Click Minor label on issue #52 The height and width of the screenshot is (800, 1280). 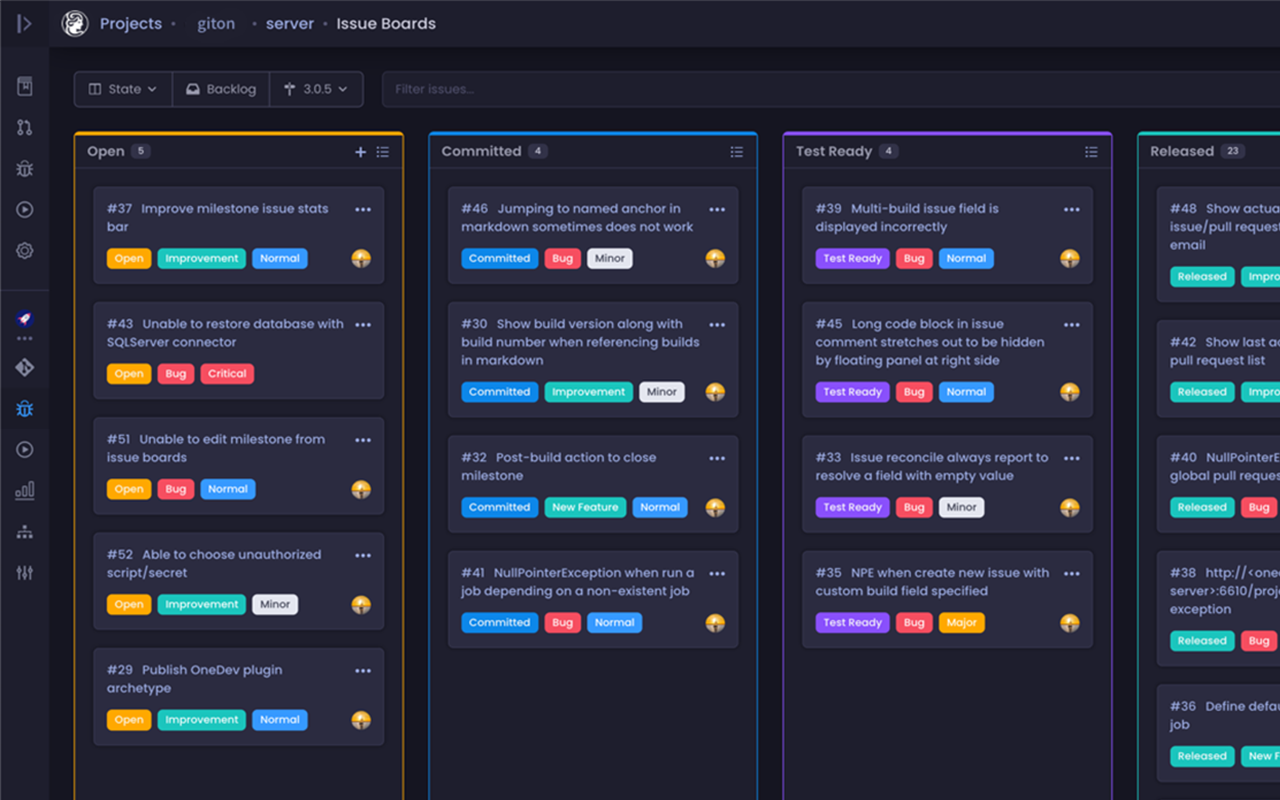[275, 605]
